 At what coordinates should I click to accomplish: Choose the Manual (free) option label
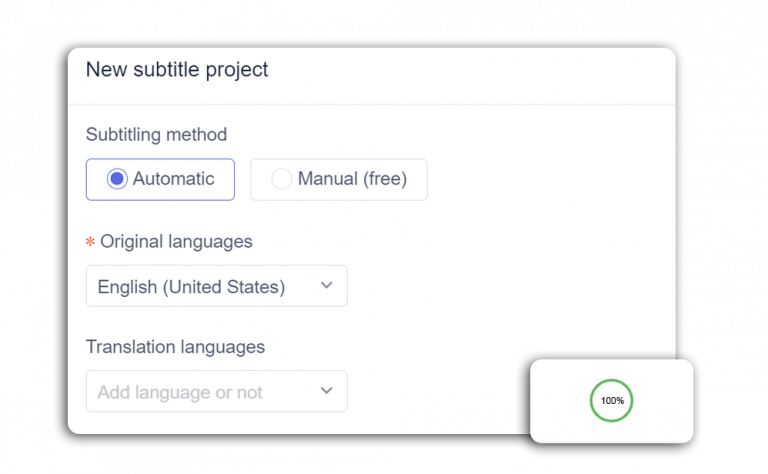(x=352, y=179)
